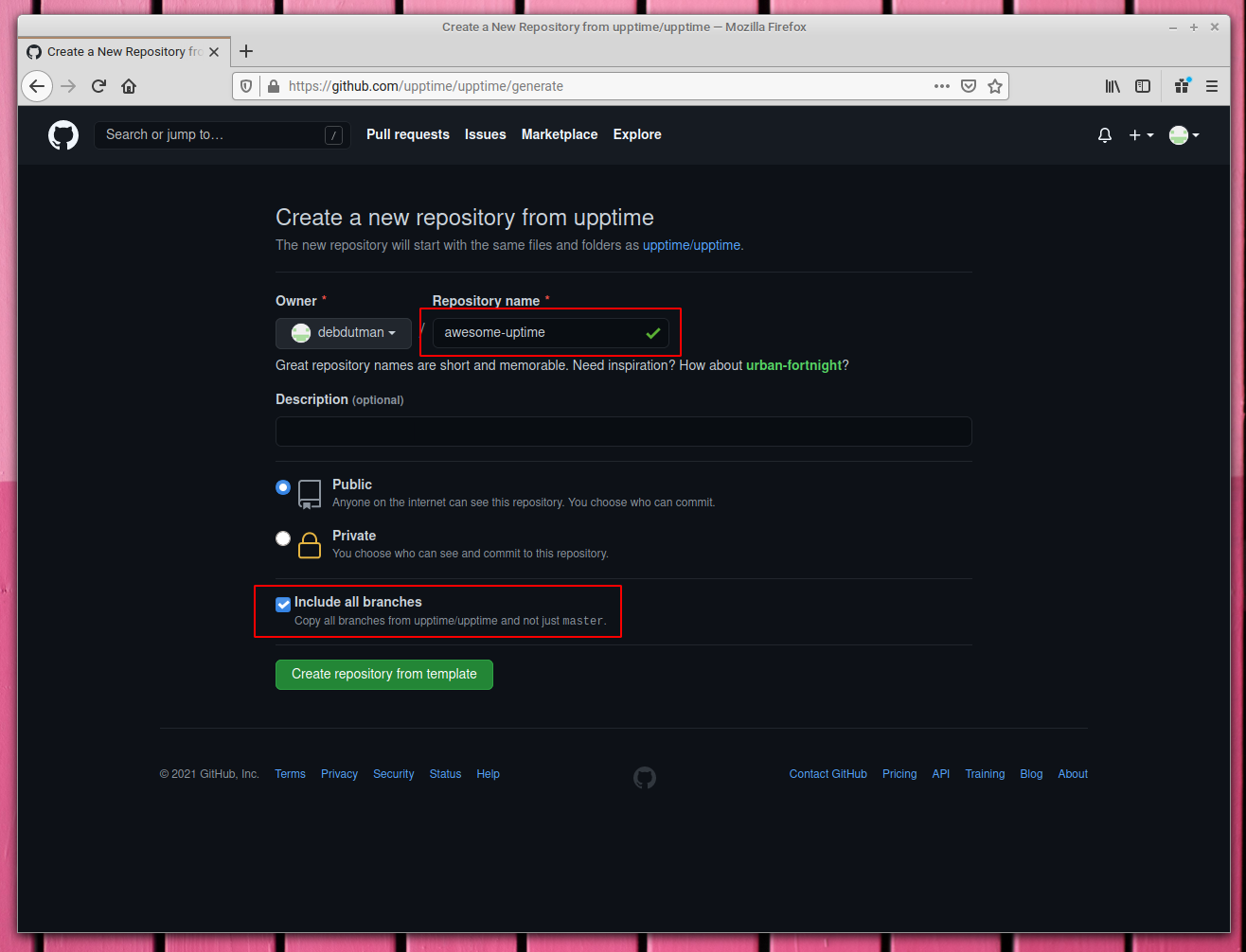Open the Firefox library icon
This screenshot has height=952, width=1246.
pyautogui.click(x=1112, y=85)
